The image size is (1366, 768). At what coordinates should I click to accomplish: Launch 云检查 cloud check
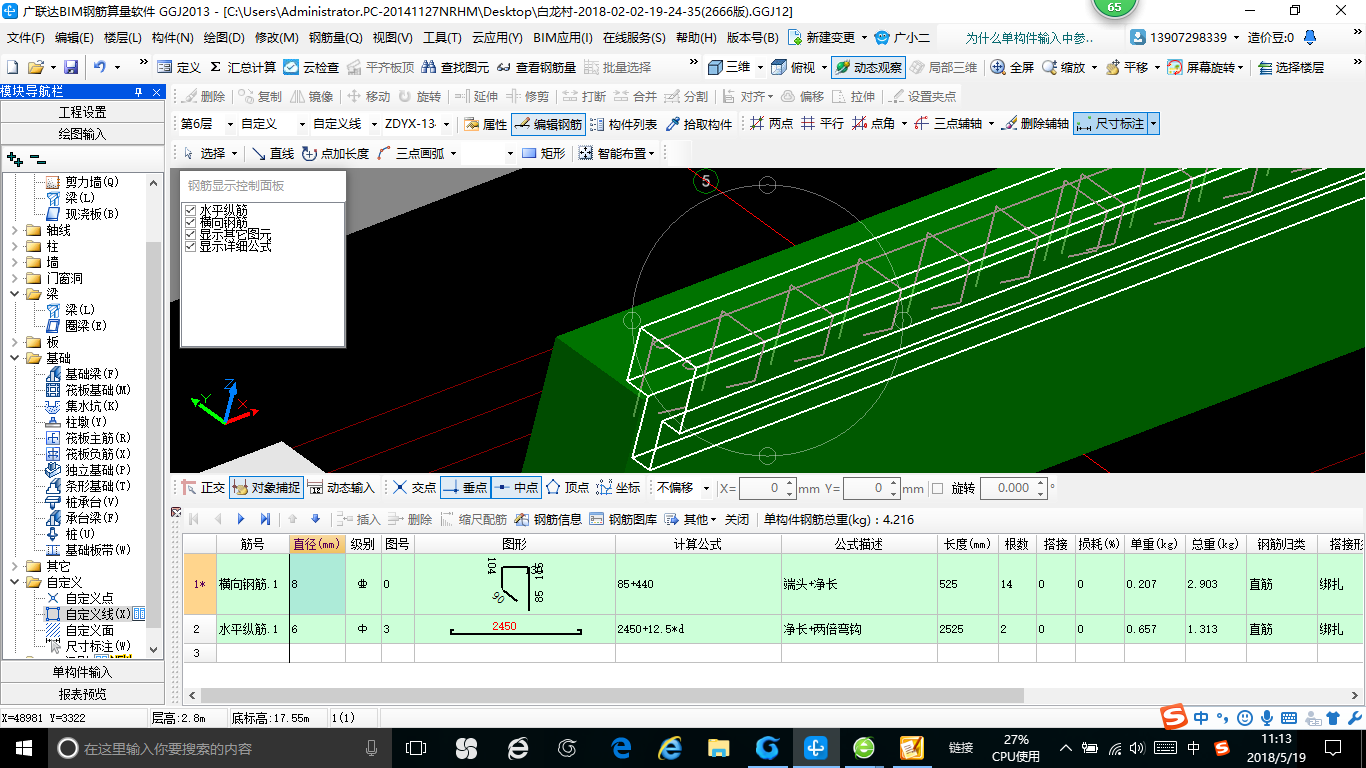click(311, 67)
